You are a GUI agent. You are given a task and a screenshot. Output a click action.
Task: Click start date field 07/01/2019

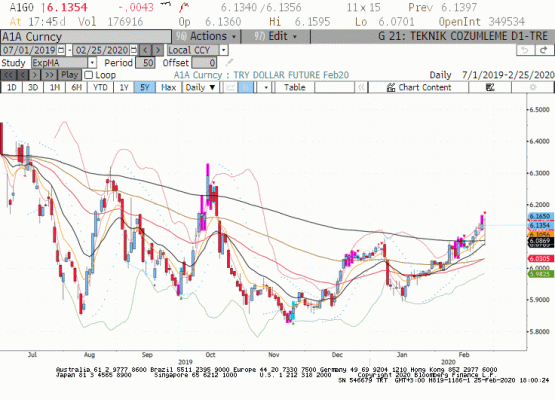click(x=29, y=50)
